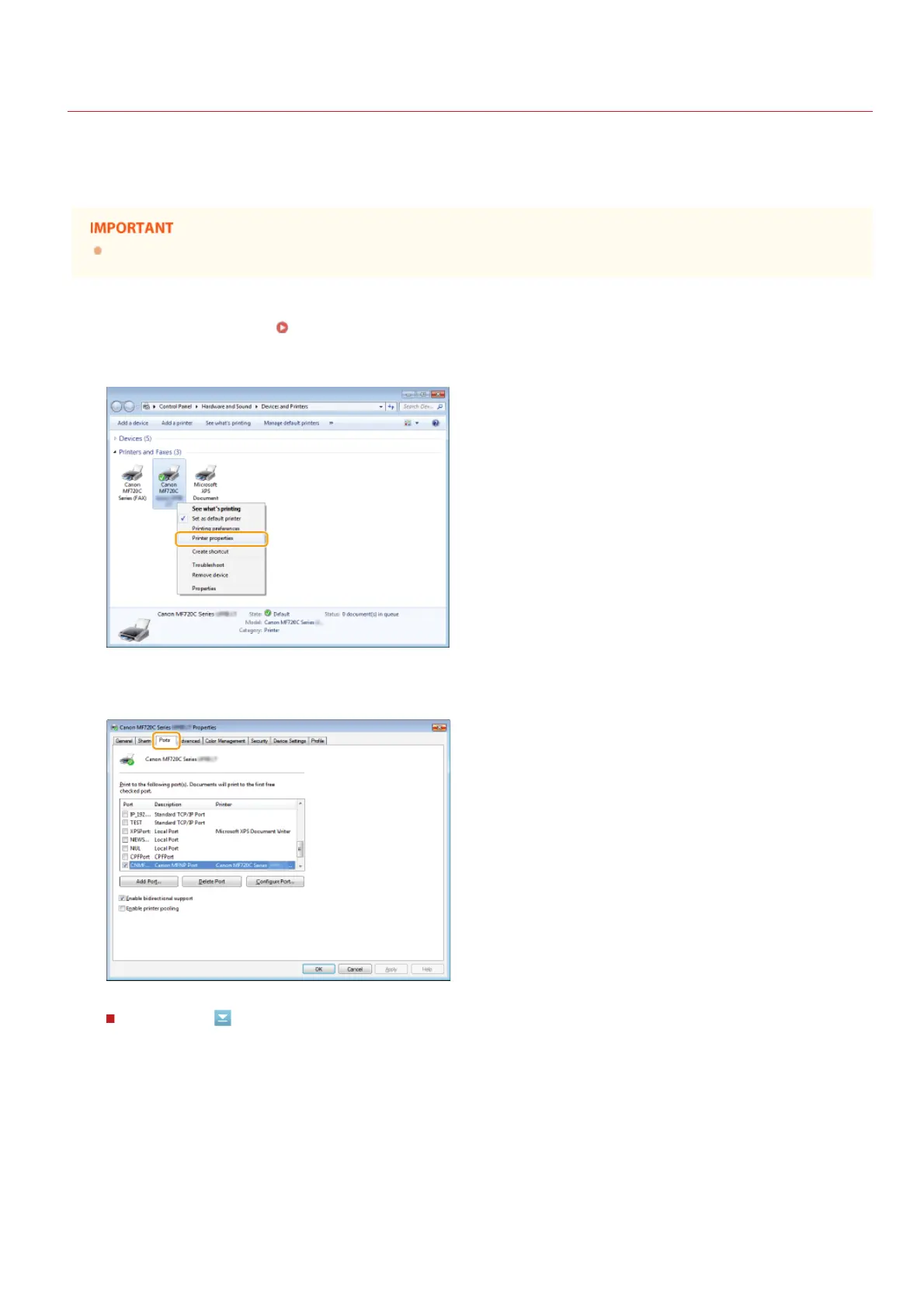This screenshot has width=924, height=1308.
Task: Click the toolbar overflow chevrons
Action: 331,423
